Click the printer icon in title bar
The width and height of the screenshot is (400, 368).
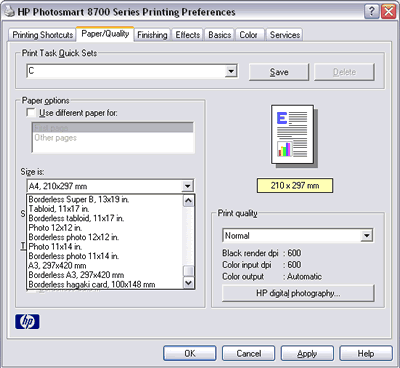click(x=9, y=12)
